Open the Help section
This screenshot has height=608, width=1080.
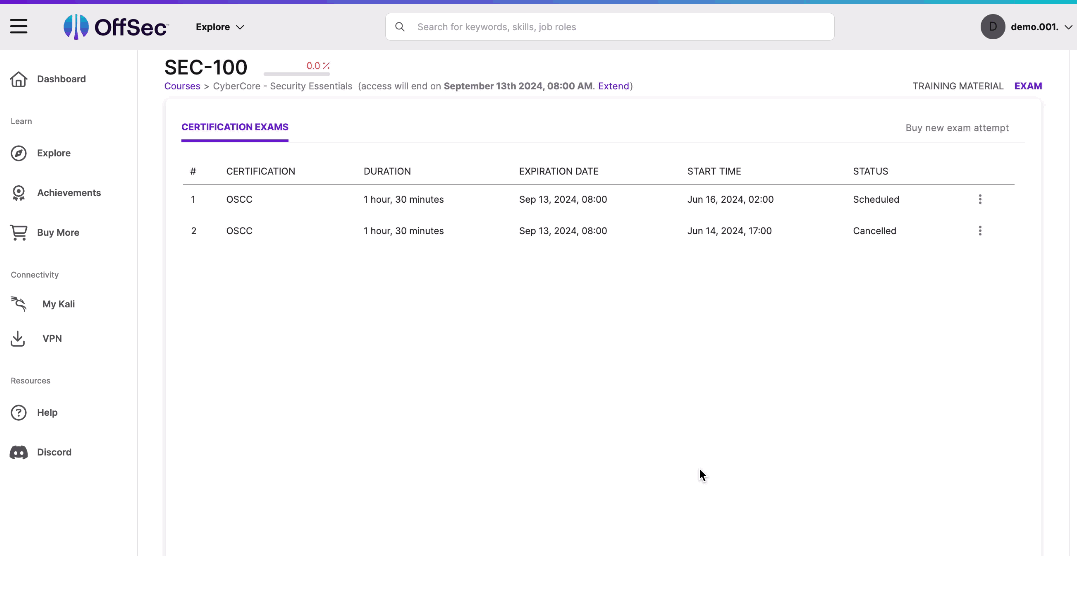(49, 412)
